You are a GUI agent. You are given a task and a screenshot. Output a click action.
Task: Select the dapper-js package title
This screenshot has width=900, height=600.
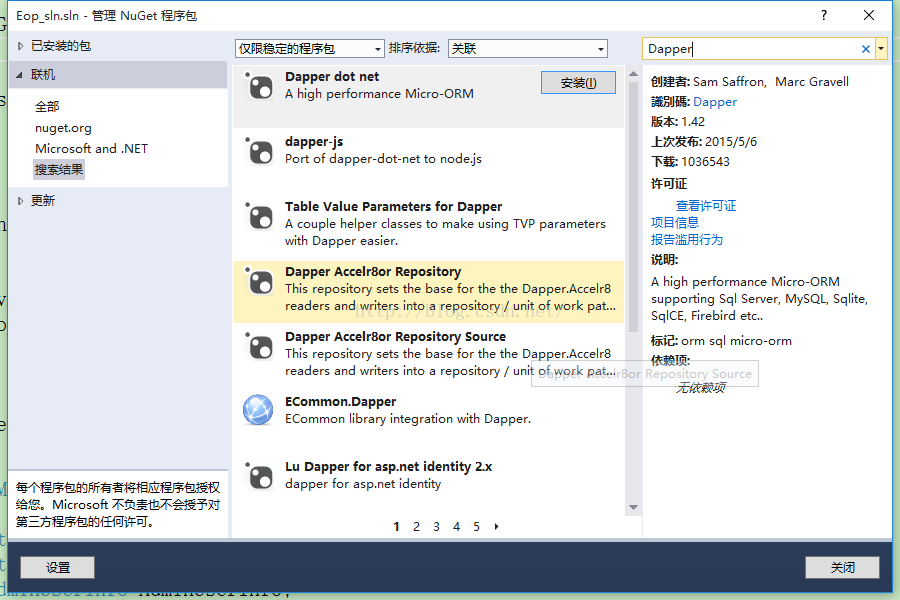314,141
